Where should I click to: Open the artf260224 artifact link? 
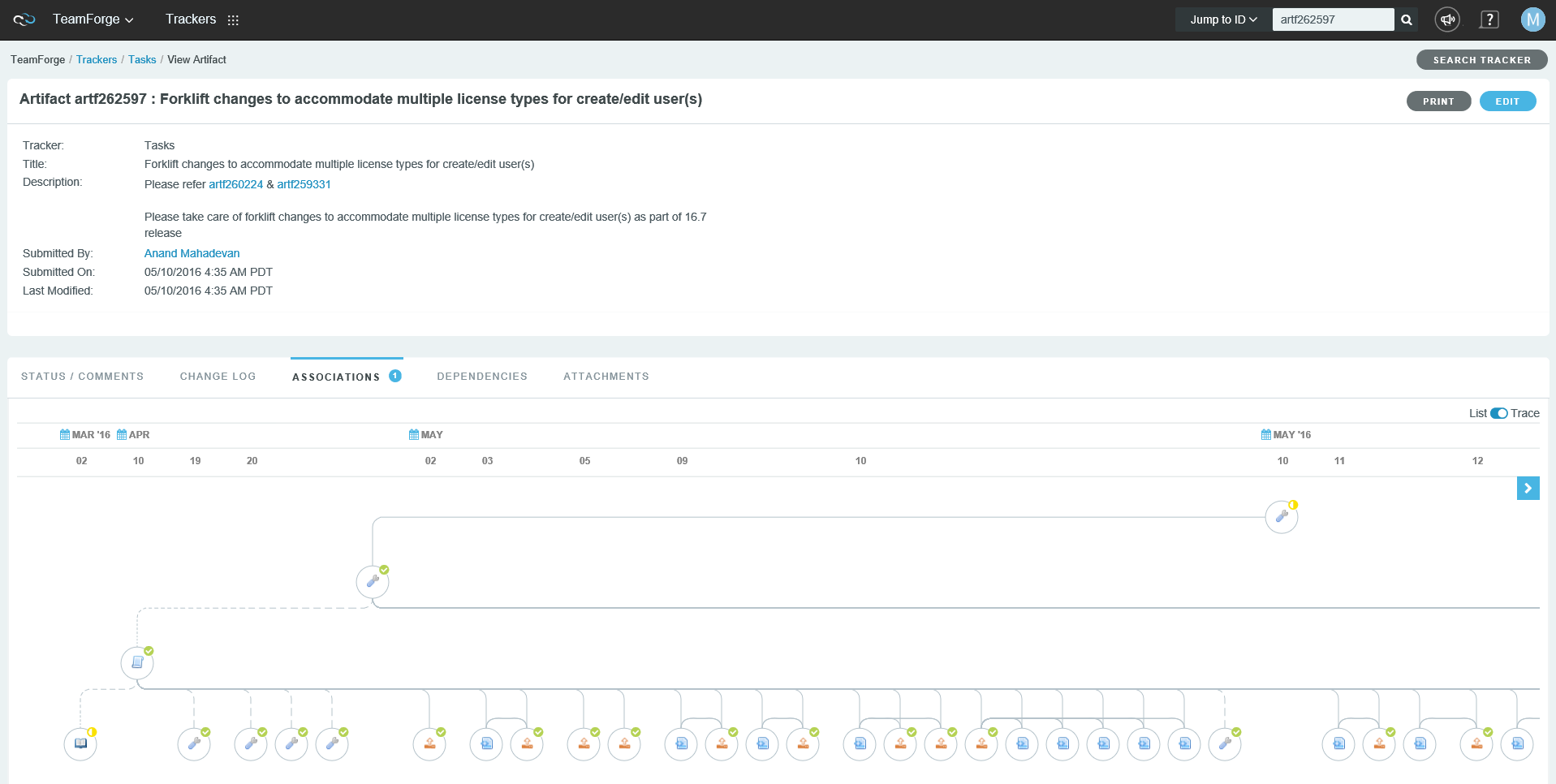235,184
